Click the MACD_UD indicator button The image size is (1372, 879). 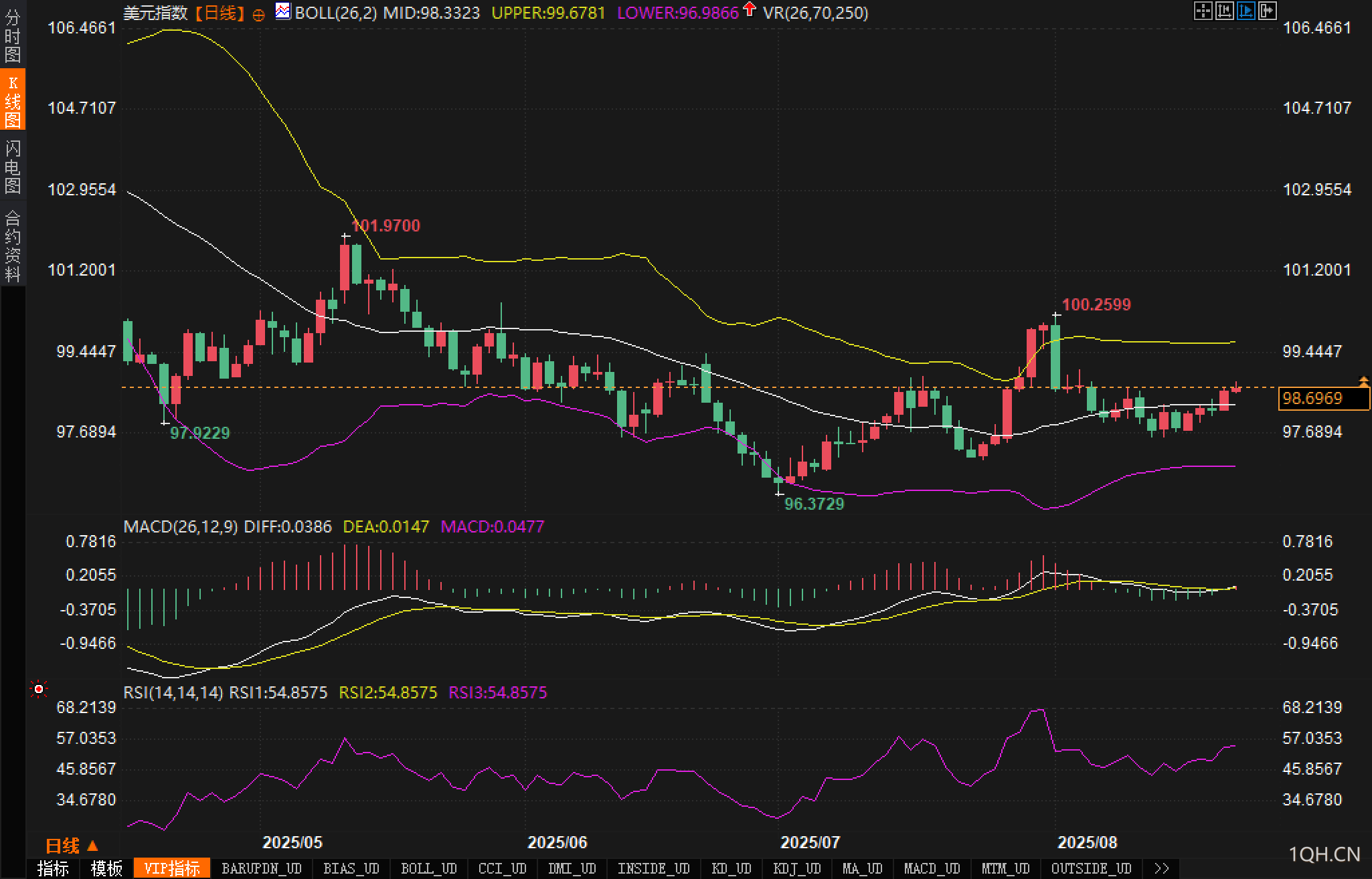tap(932, 868)
